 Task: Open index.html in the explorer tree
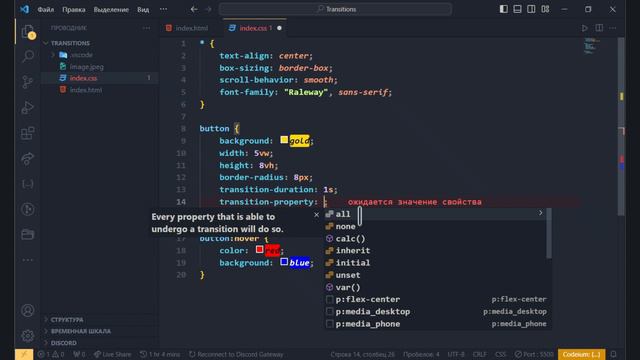(86, 90)
